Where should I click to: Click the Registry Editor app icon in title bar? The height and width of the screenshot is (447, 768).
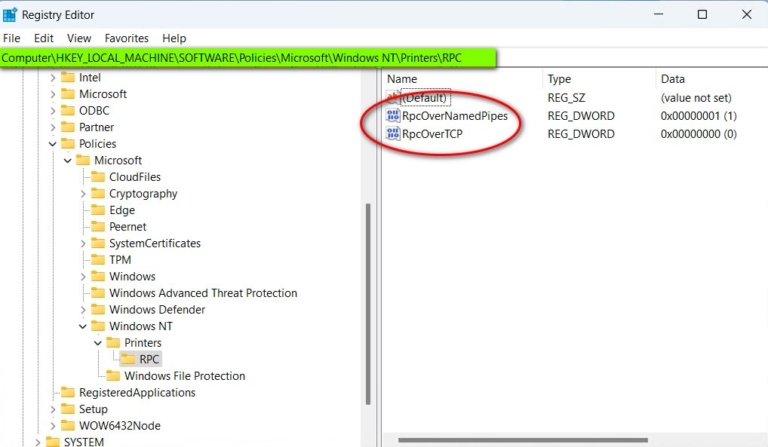pyautogui.click(x=10, y=14)
